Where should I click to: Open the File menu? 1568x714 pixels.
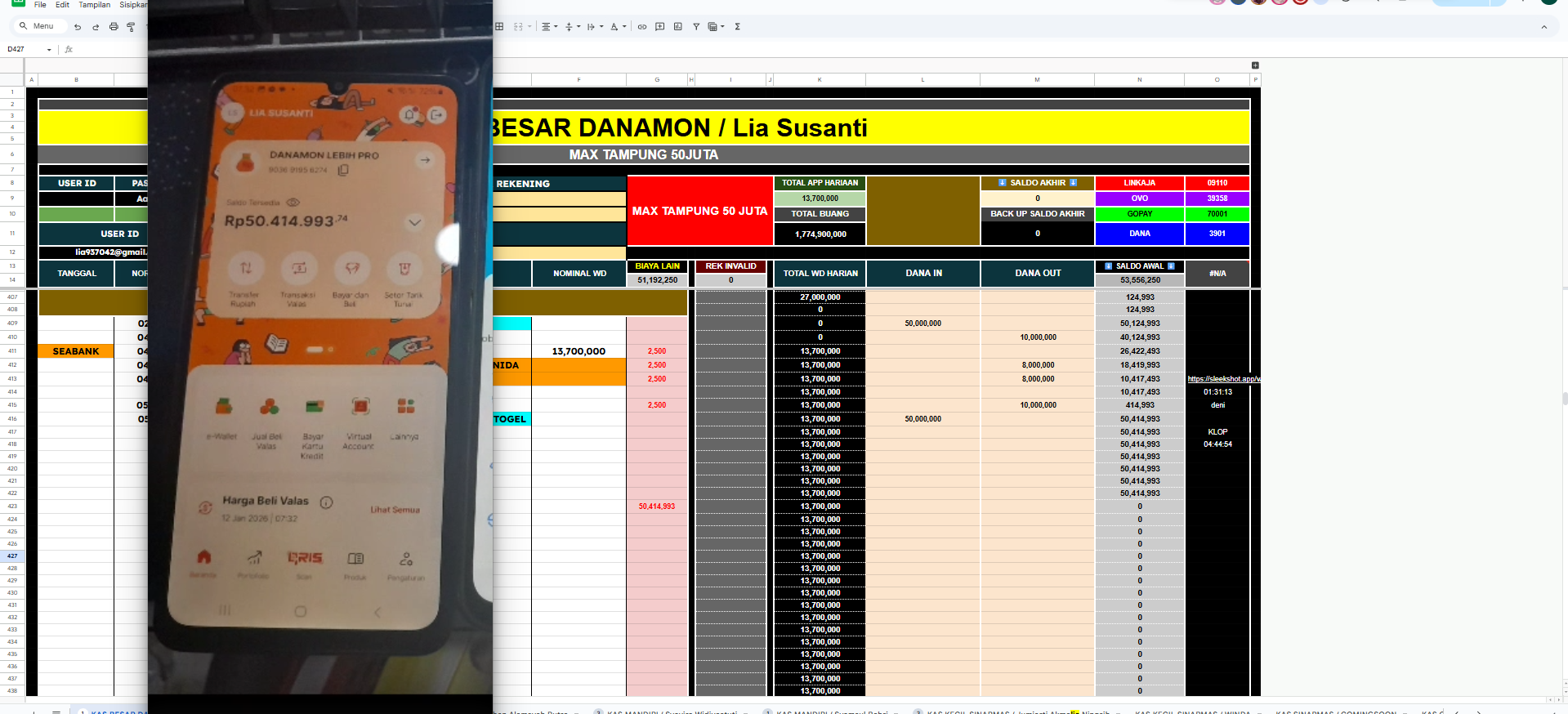[x=40, y=5]
